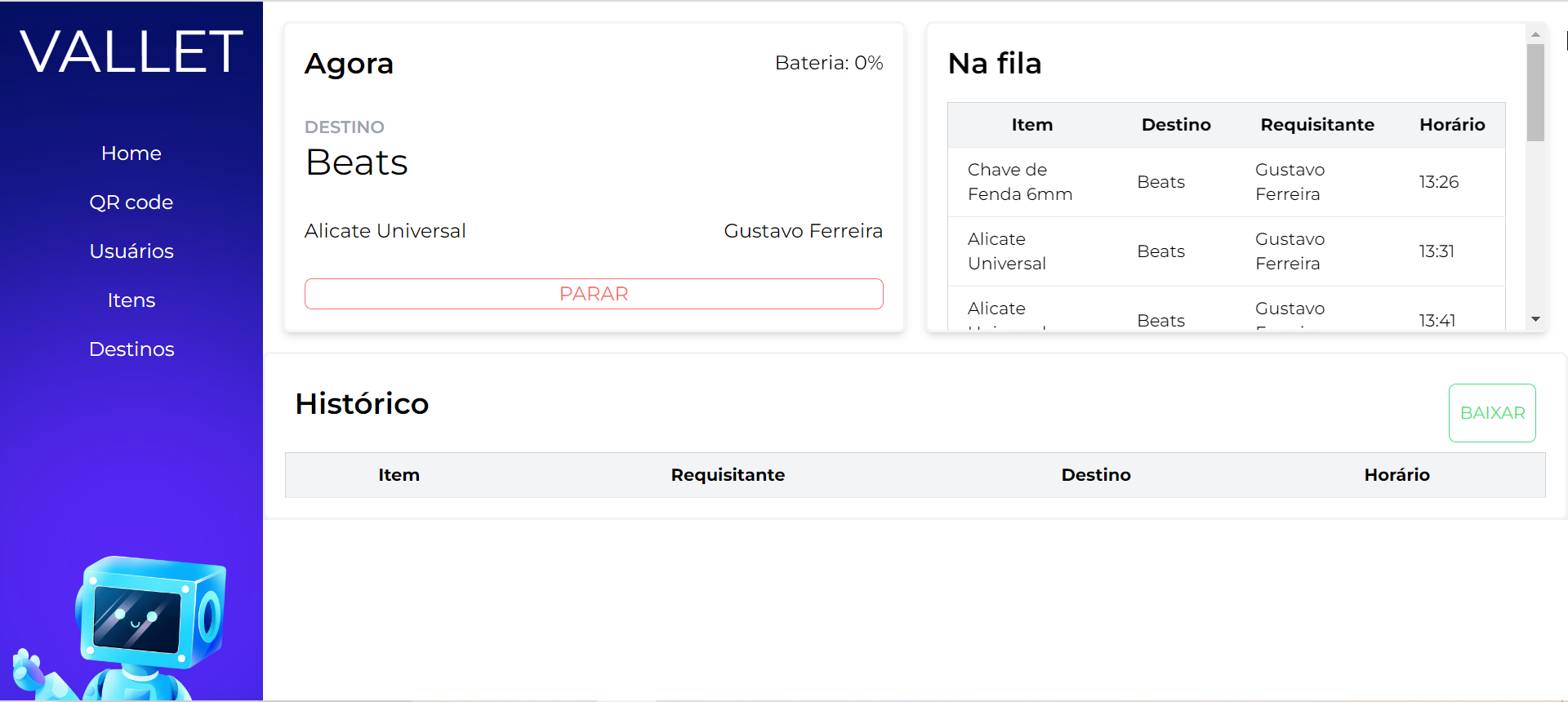Navigate to Itens
The height and width of the screenshot is (702, 1568).
131,300
